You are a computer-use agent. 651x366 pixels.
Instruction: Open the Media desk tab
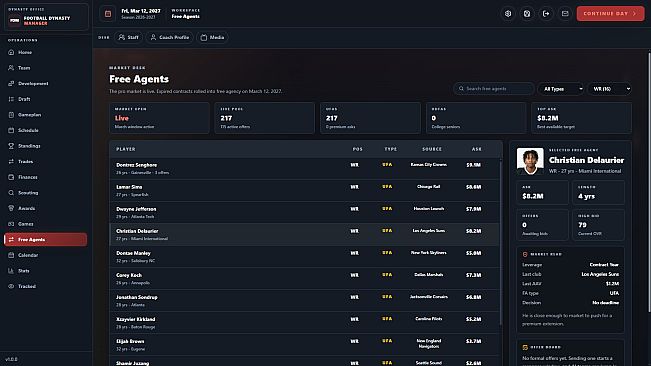click(x=212, y=37)
